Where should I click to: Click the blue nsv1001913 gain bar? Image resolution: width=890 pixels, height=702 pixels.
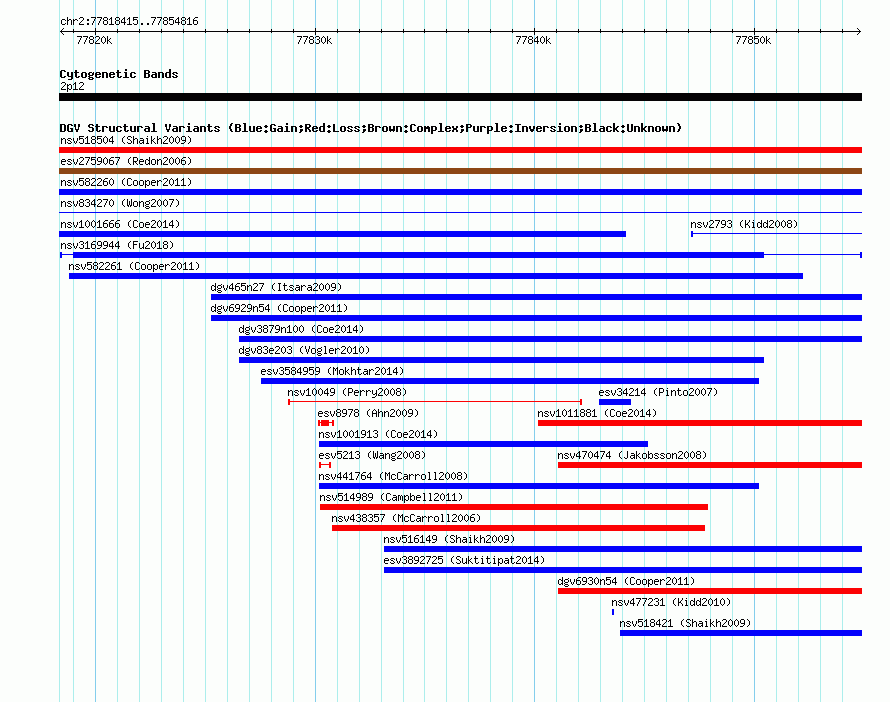pyautogui.click(x=483, y=444)
